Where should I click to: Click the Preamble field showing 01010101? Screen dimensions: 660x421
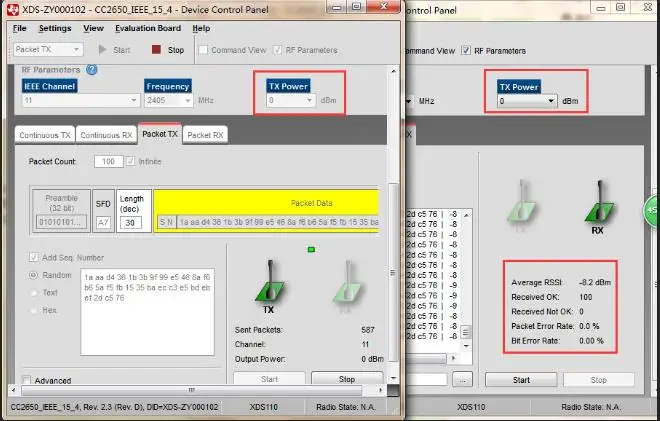click(x=61, y=222)
